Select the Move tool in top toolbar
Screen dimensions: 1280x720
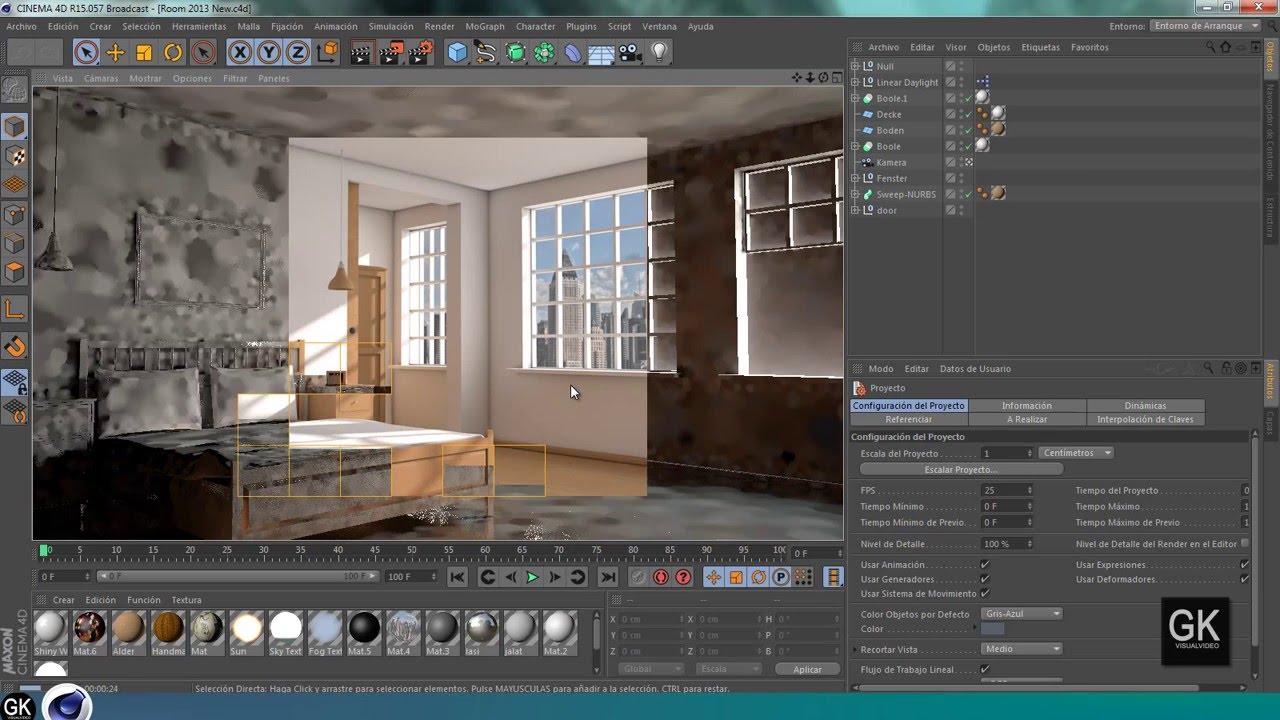tap(115, 53)
